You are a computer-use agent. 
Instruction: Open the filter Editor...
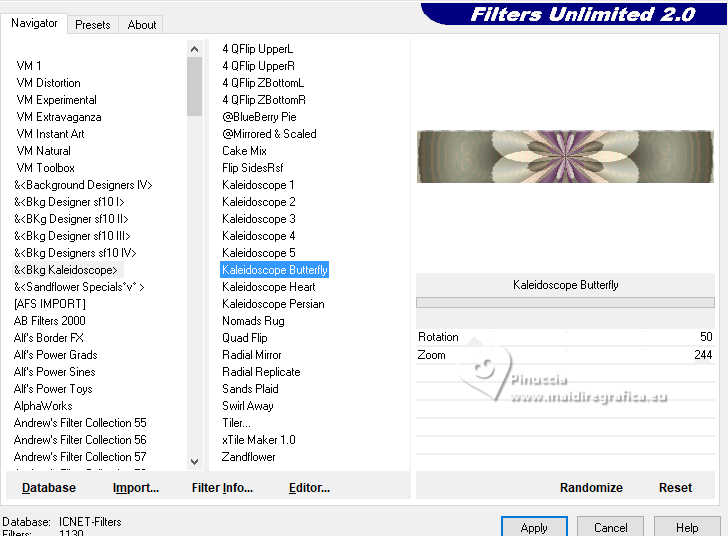(x=309, y=488)
